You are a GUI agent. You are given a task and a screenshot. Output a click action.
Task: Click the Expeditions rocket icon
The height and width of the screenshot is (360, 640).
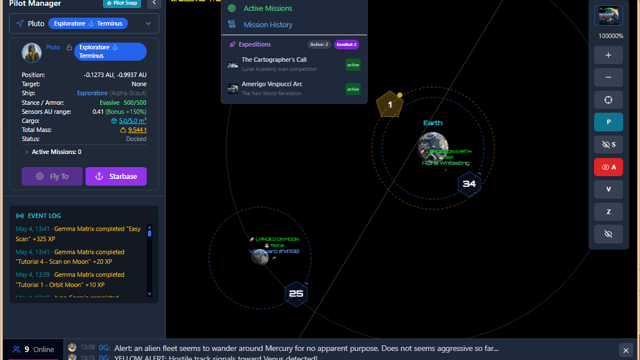pyautogui.click(x=232, y=44)
